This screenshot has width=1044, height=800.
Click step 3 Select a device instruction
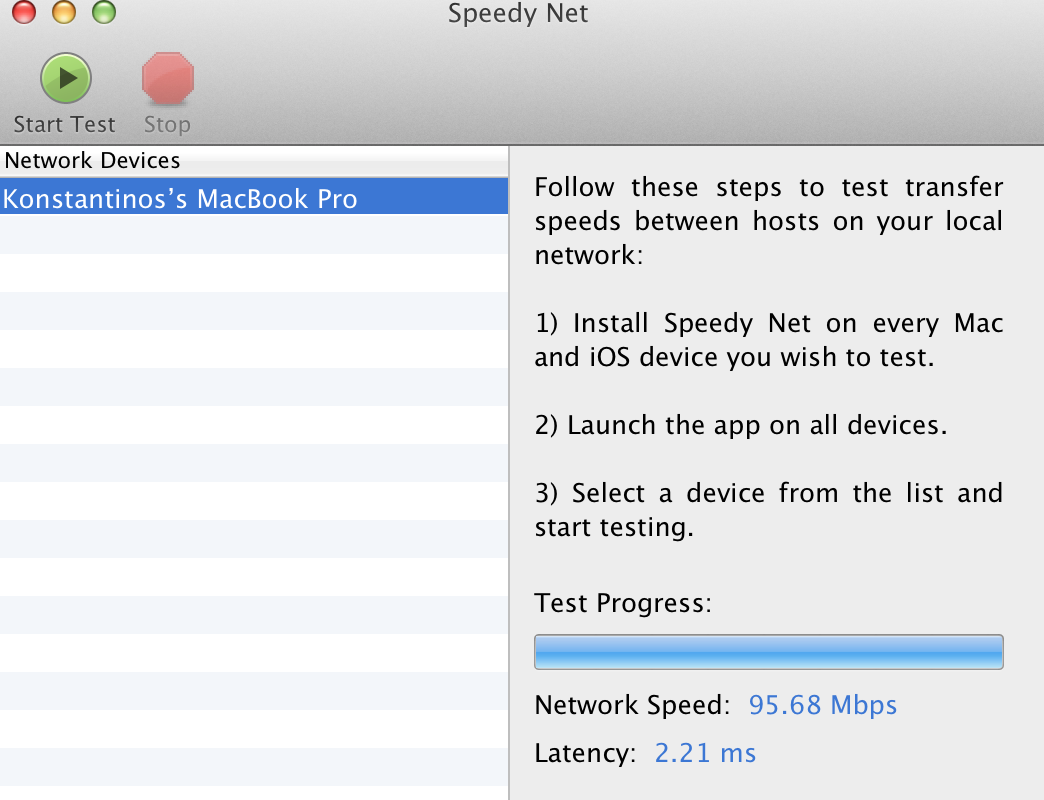tap(768, 510)
